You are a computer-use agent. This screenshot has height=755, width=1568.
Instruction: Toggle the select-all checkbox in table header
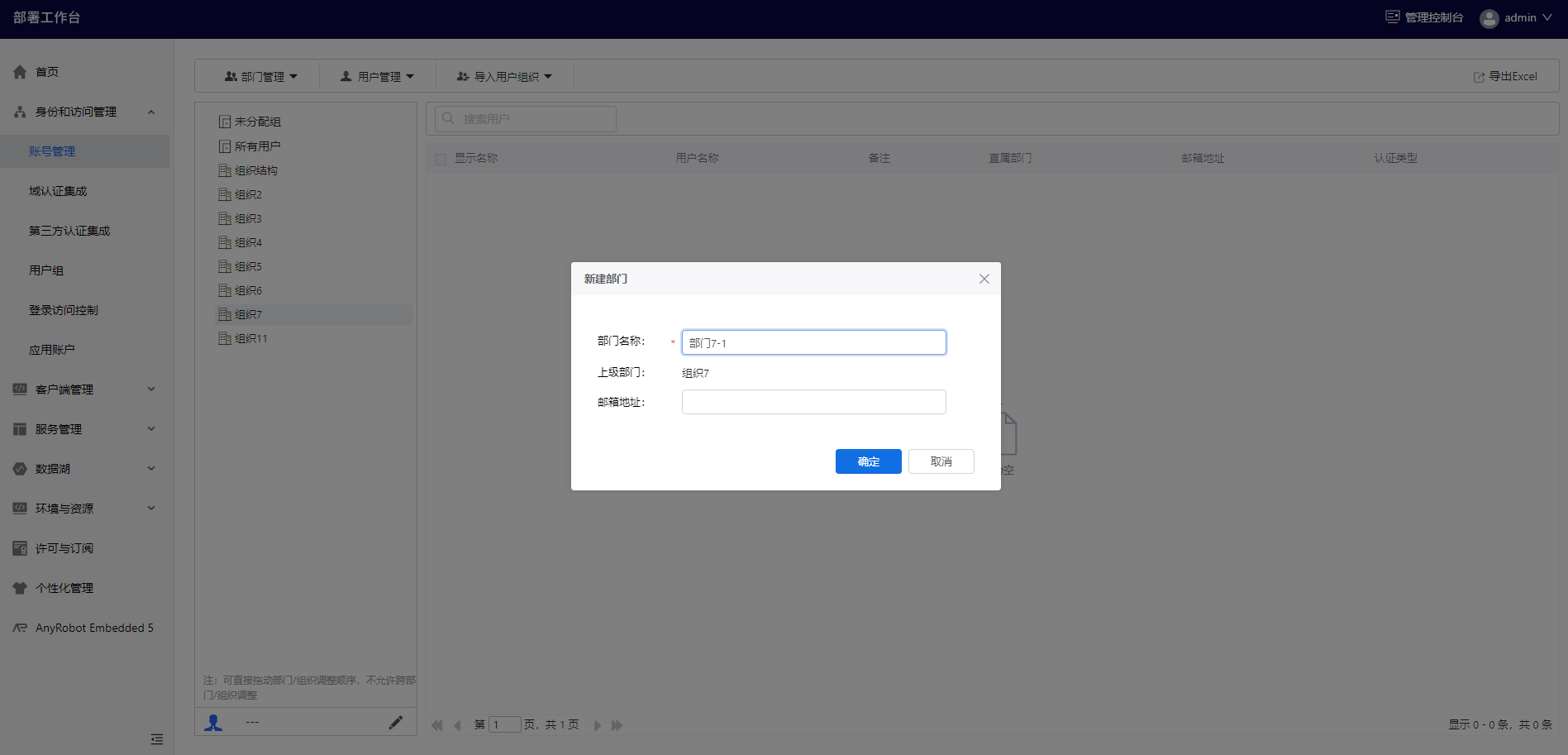pos(441,159)
